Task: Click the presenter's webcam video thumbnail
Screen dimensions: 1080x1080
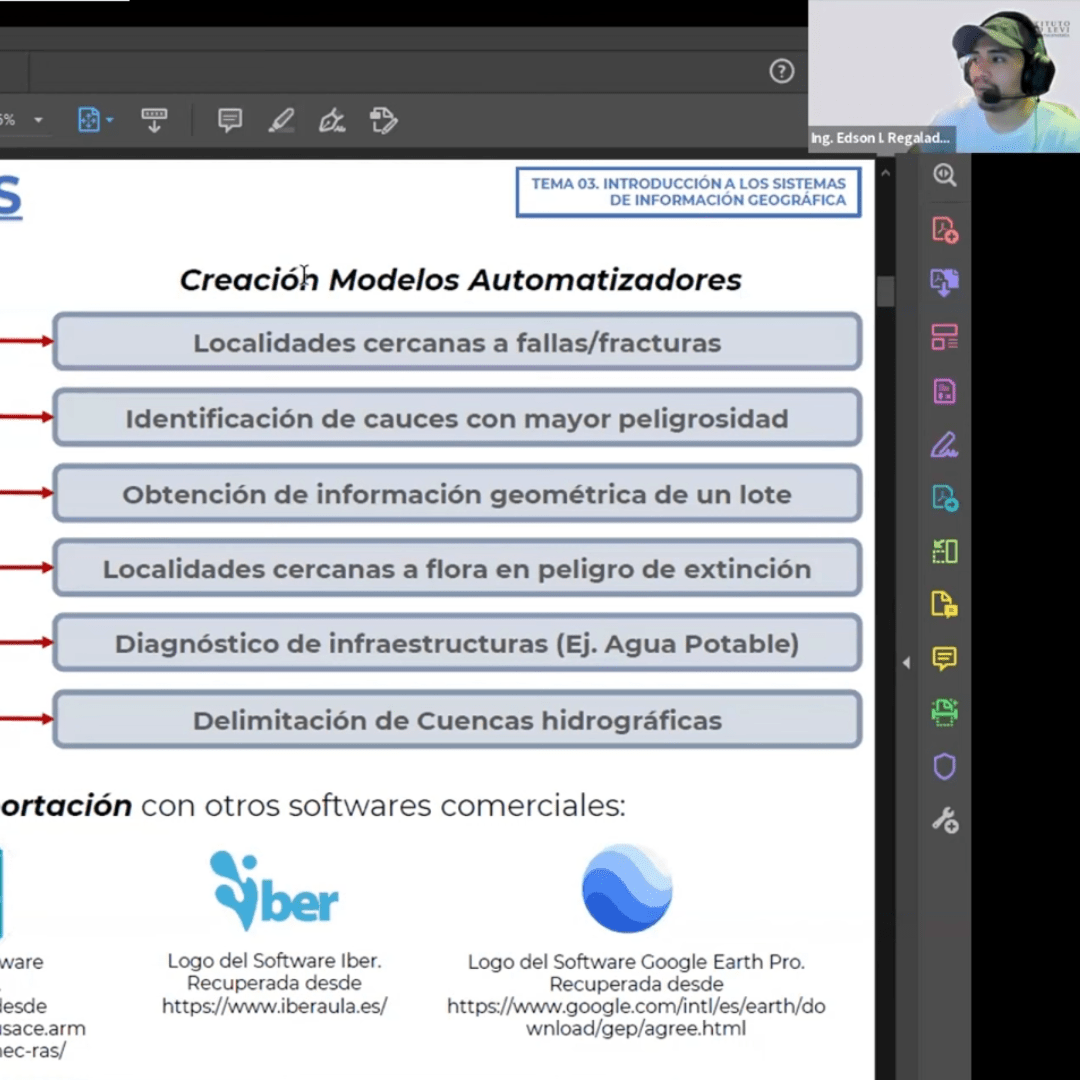Action: [943, 76]
